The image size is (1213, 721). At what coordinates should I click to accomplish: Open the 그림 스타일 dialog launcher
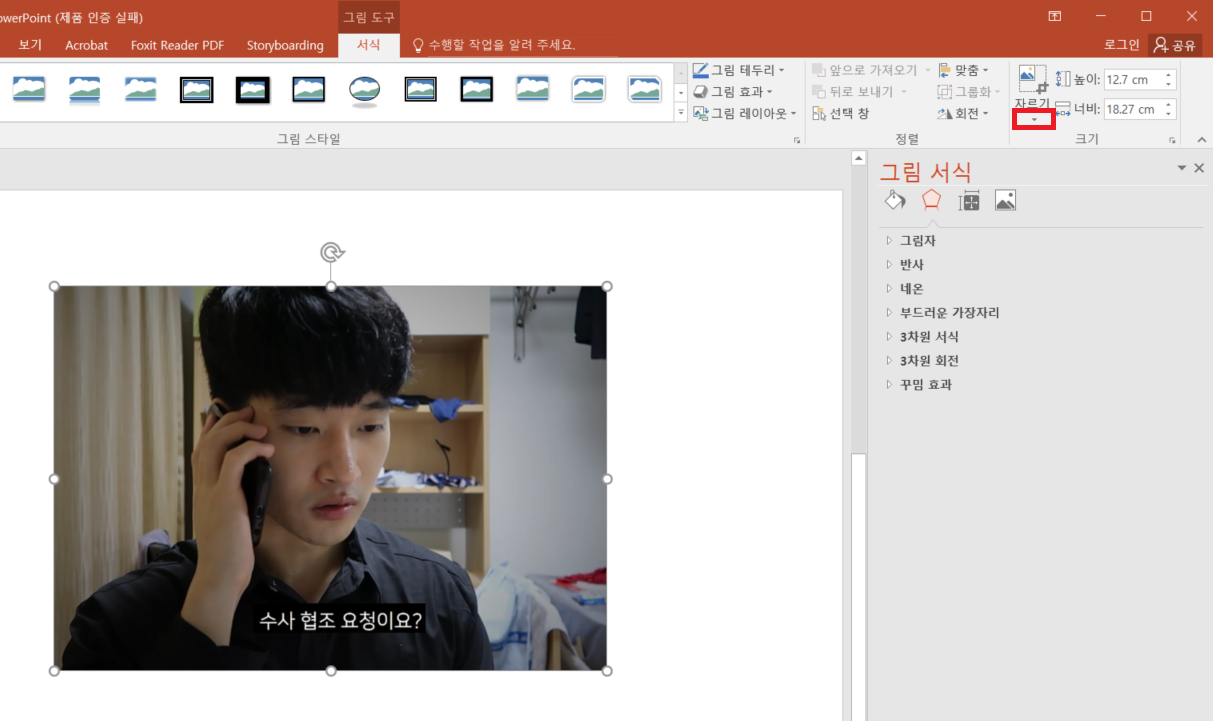pos(797,141)
